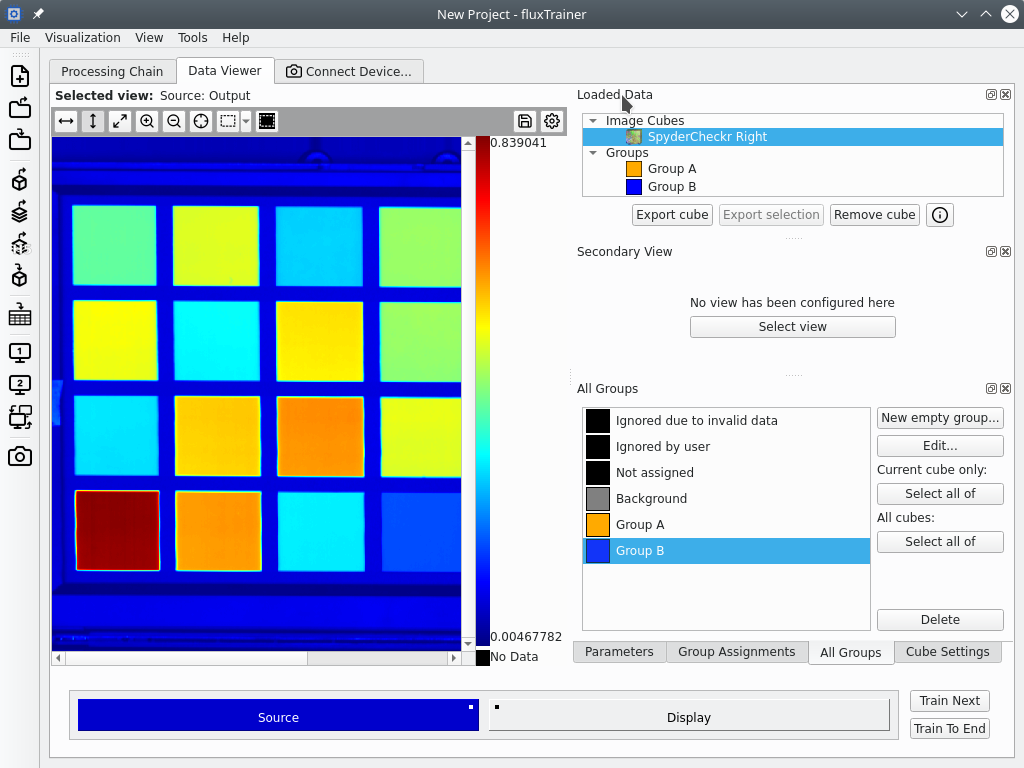1024x768 pixels.
Task: Select the Source processing node
Action: [278, 715]
